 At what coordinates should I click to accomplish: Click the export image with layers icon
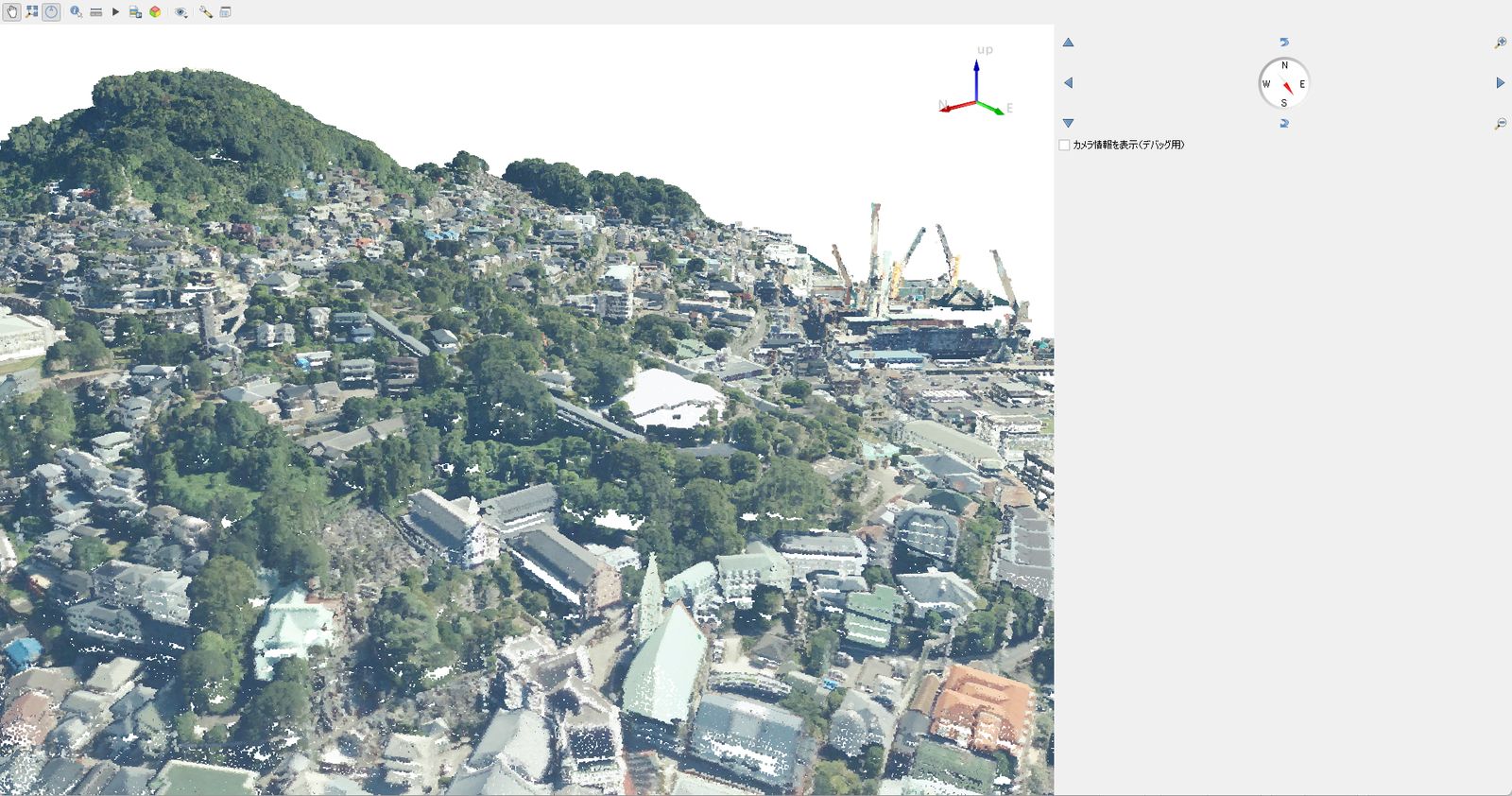pos(135,12)
